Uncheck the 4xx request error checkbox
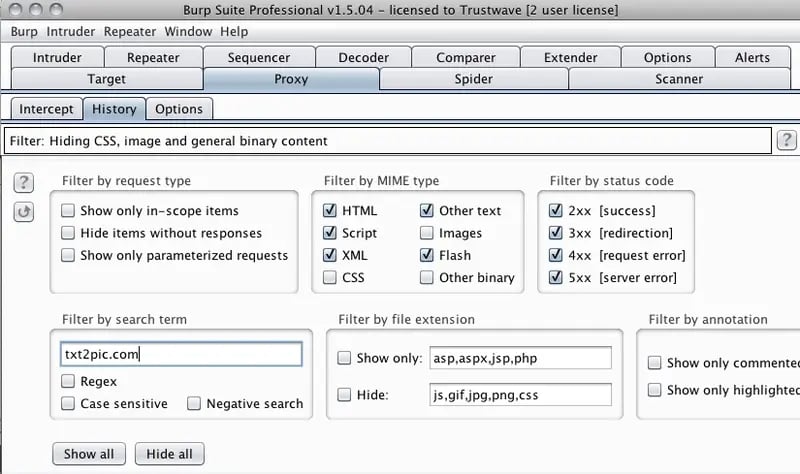 pyautogui.click(x=556, y=255)
